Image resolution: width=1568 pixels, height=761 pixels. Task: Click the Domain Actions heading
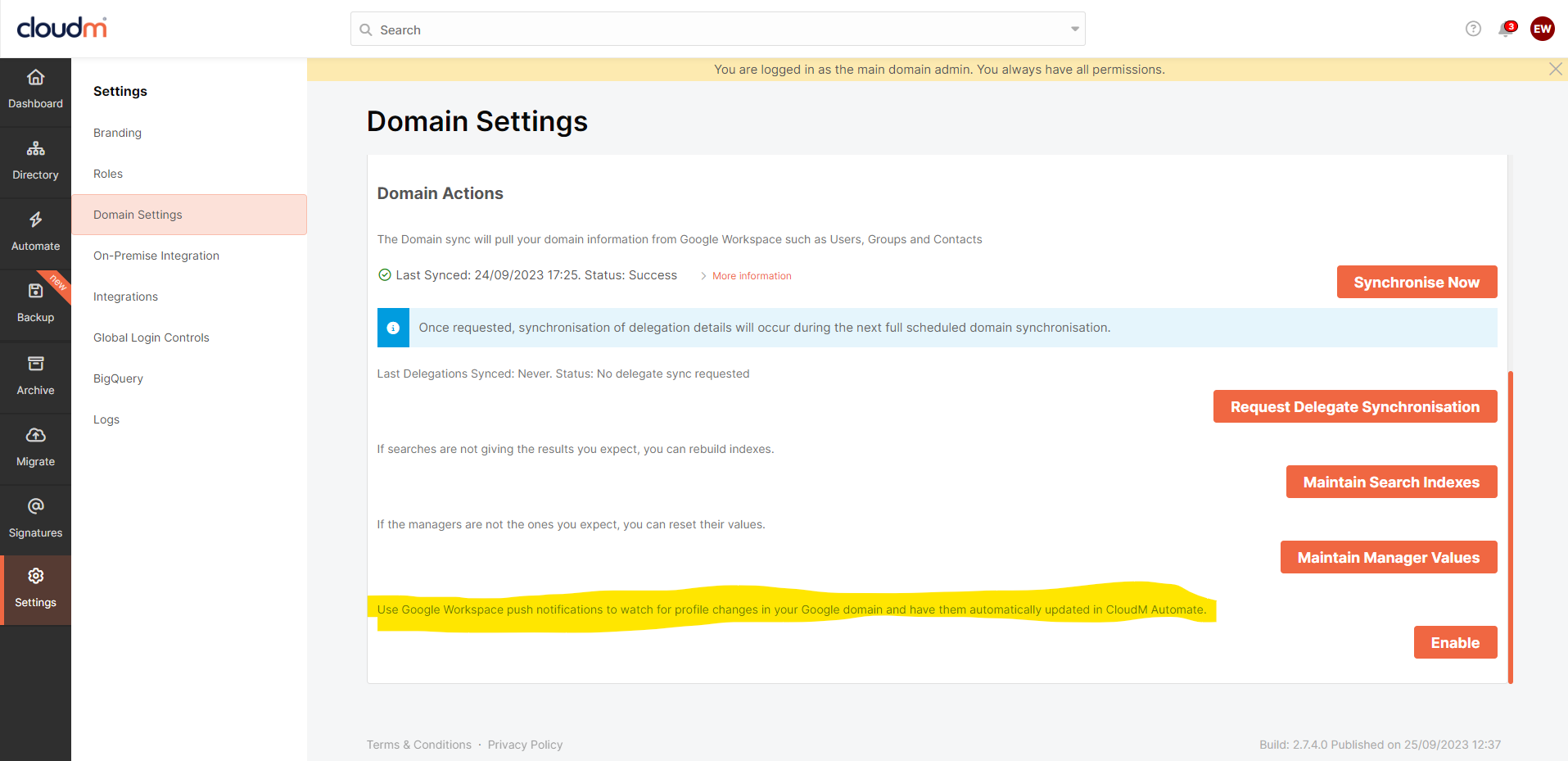click(x=440, y=193)
